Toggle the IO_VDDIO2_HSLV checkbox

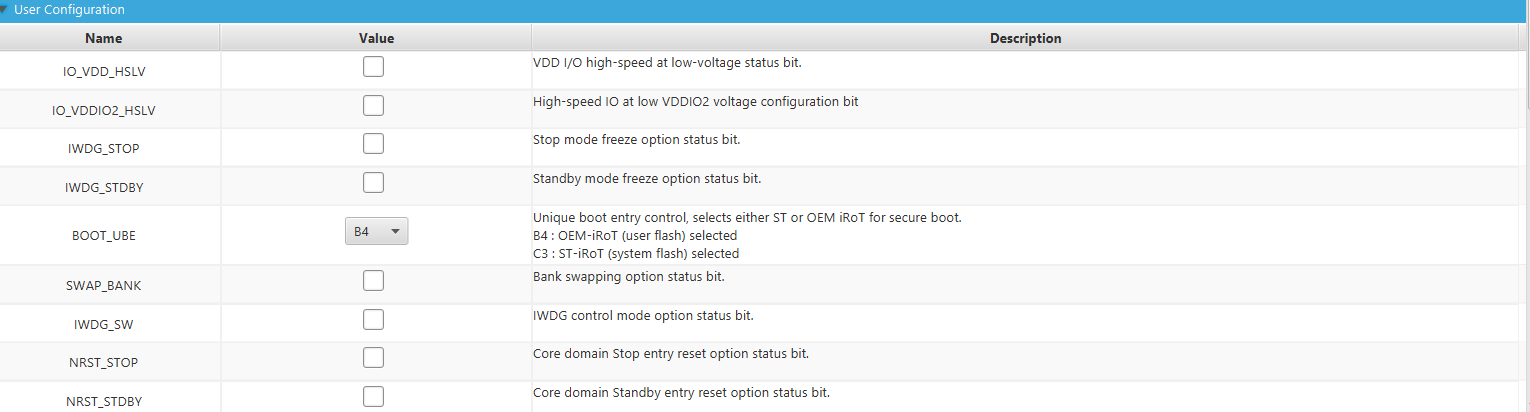373,105
